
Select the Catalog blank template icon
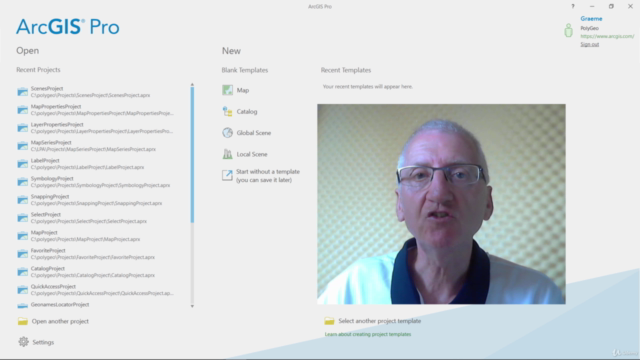227,111
